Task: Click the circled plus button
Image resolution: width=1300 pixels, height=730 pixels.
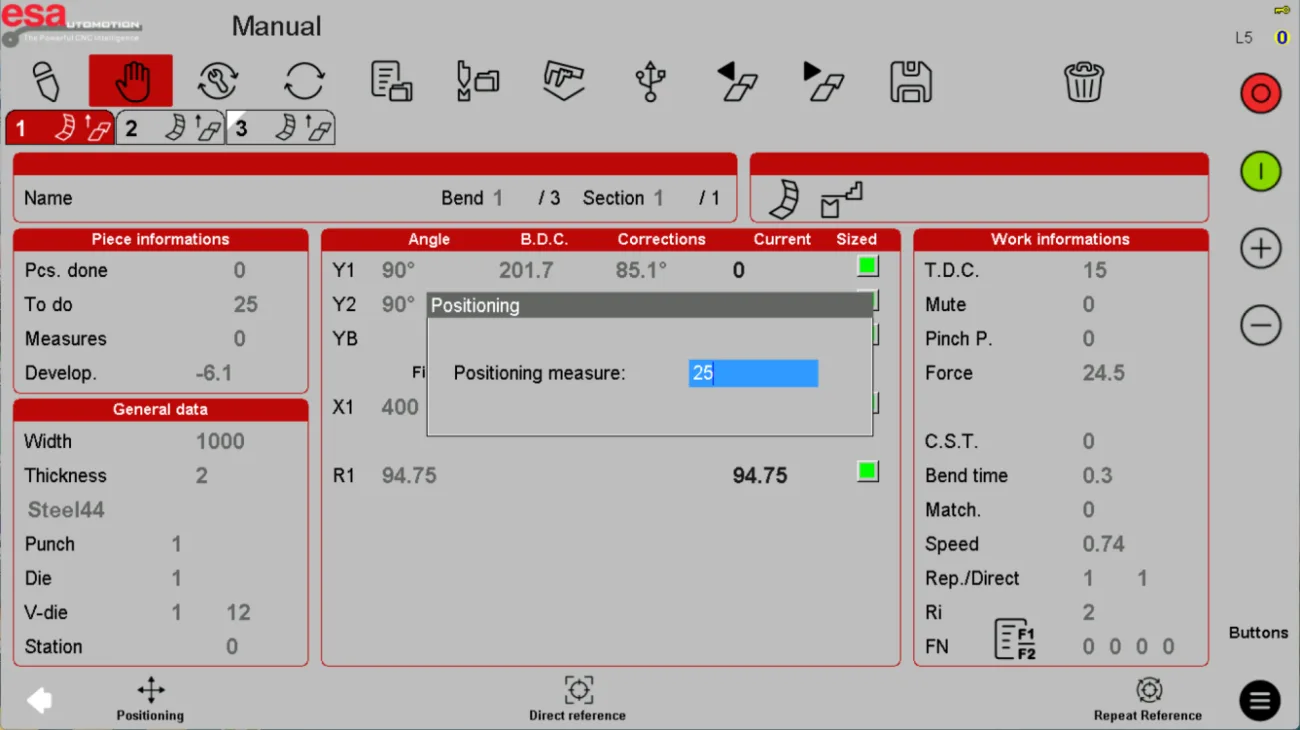Action: [1260, 249]
